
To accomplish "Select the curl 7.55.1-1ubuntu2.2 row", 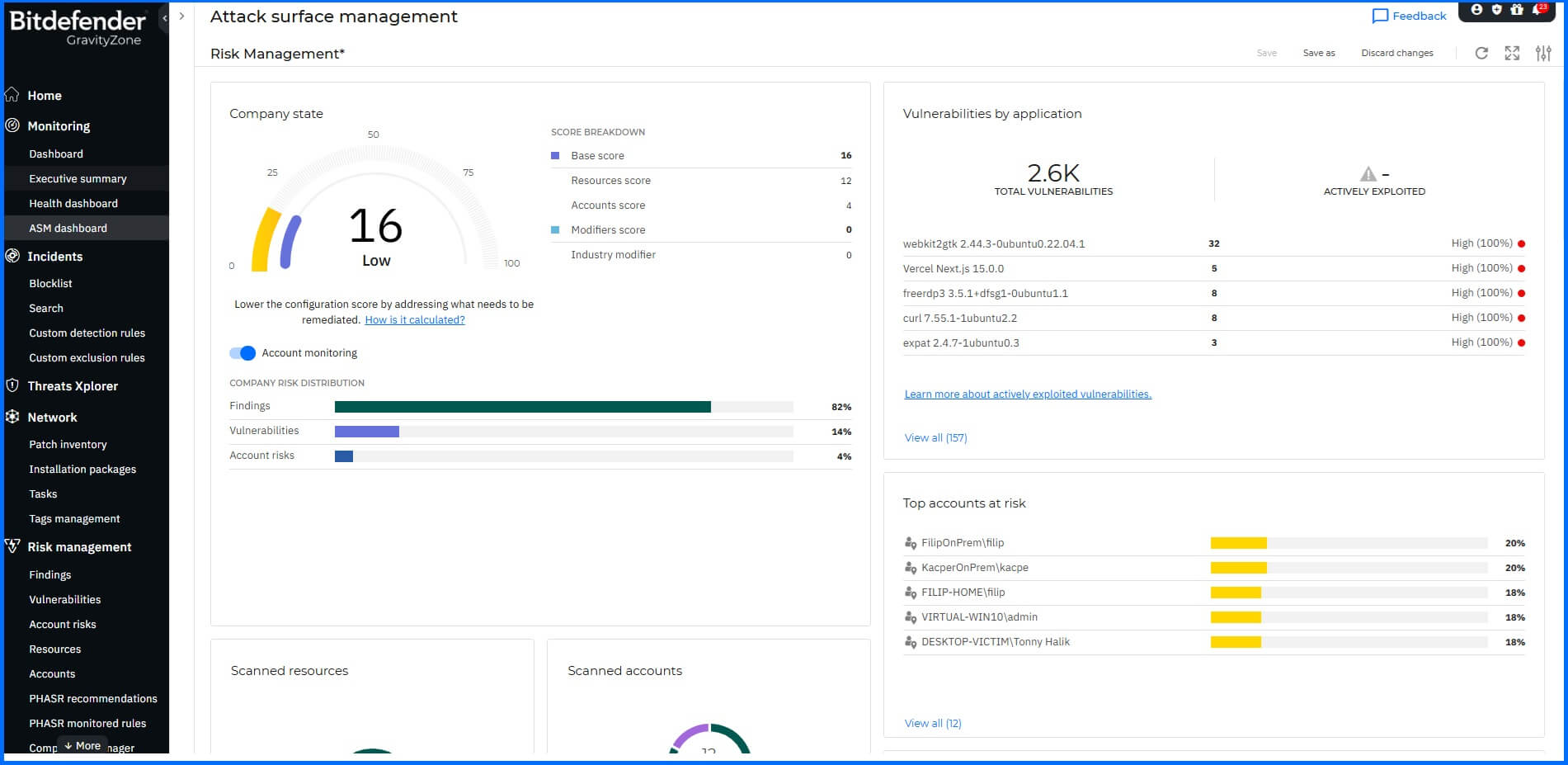I will [x=1214, y=319].
